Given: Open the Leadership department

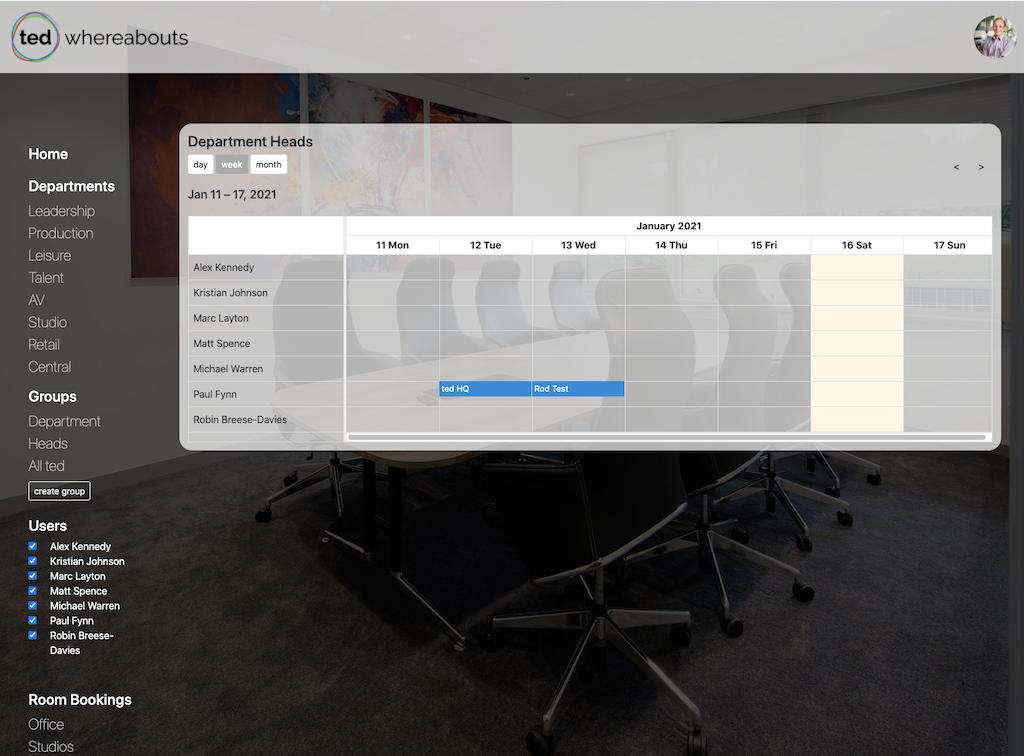Looking at the screenshot, I should coord(61,211).
